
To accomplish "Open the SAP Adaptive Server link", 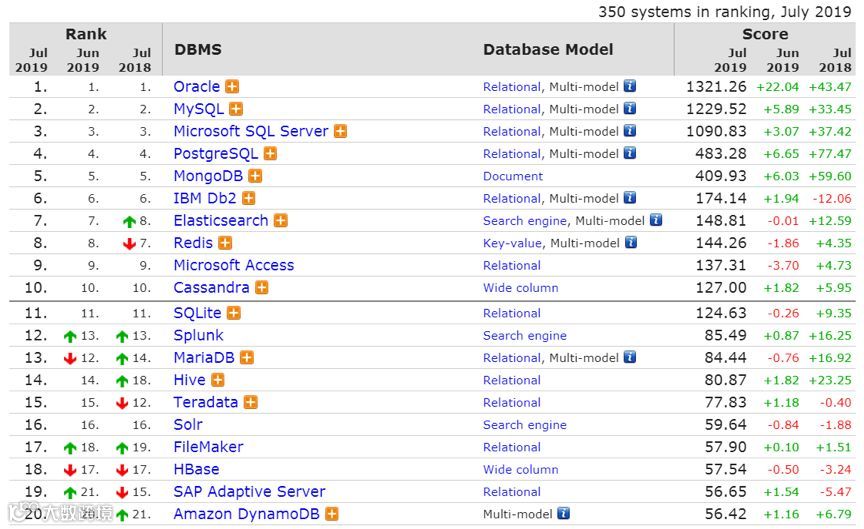I will click(x=249, y=492).
